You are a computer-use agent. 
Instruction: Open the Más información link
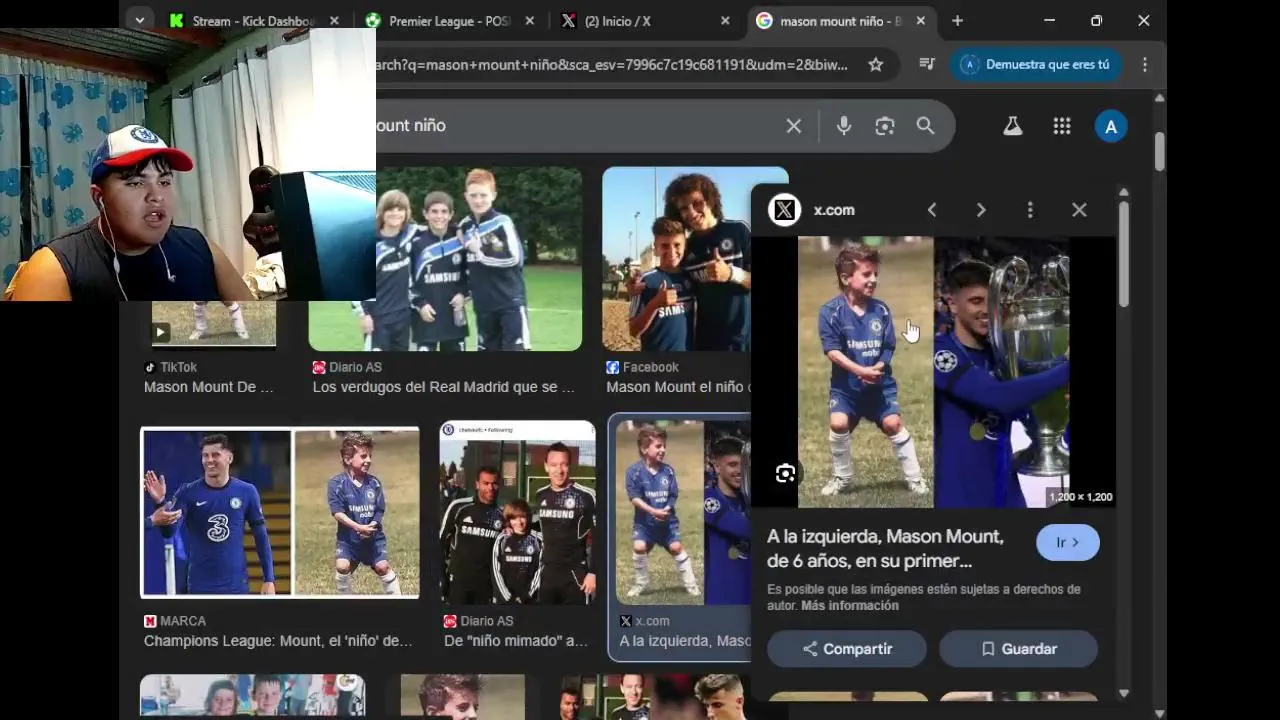[849, 605]
